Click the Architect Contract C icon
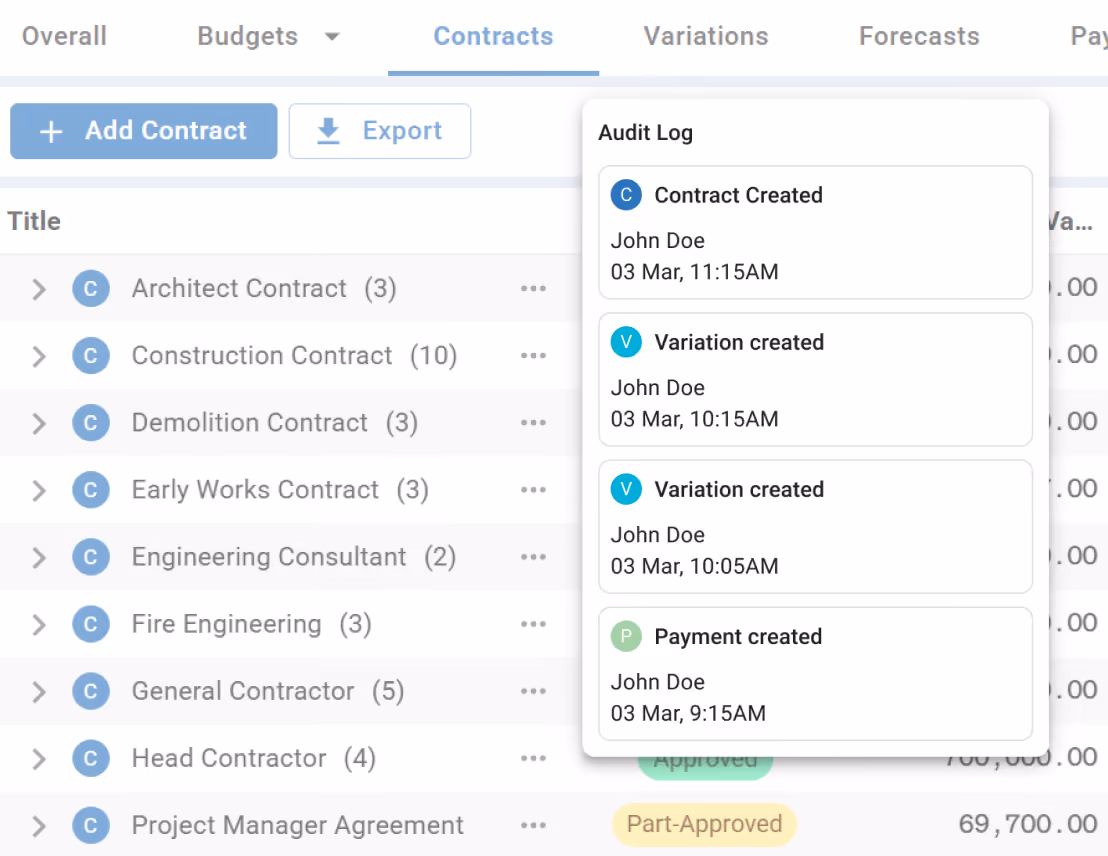 (x=90, y=288)
